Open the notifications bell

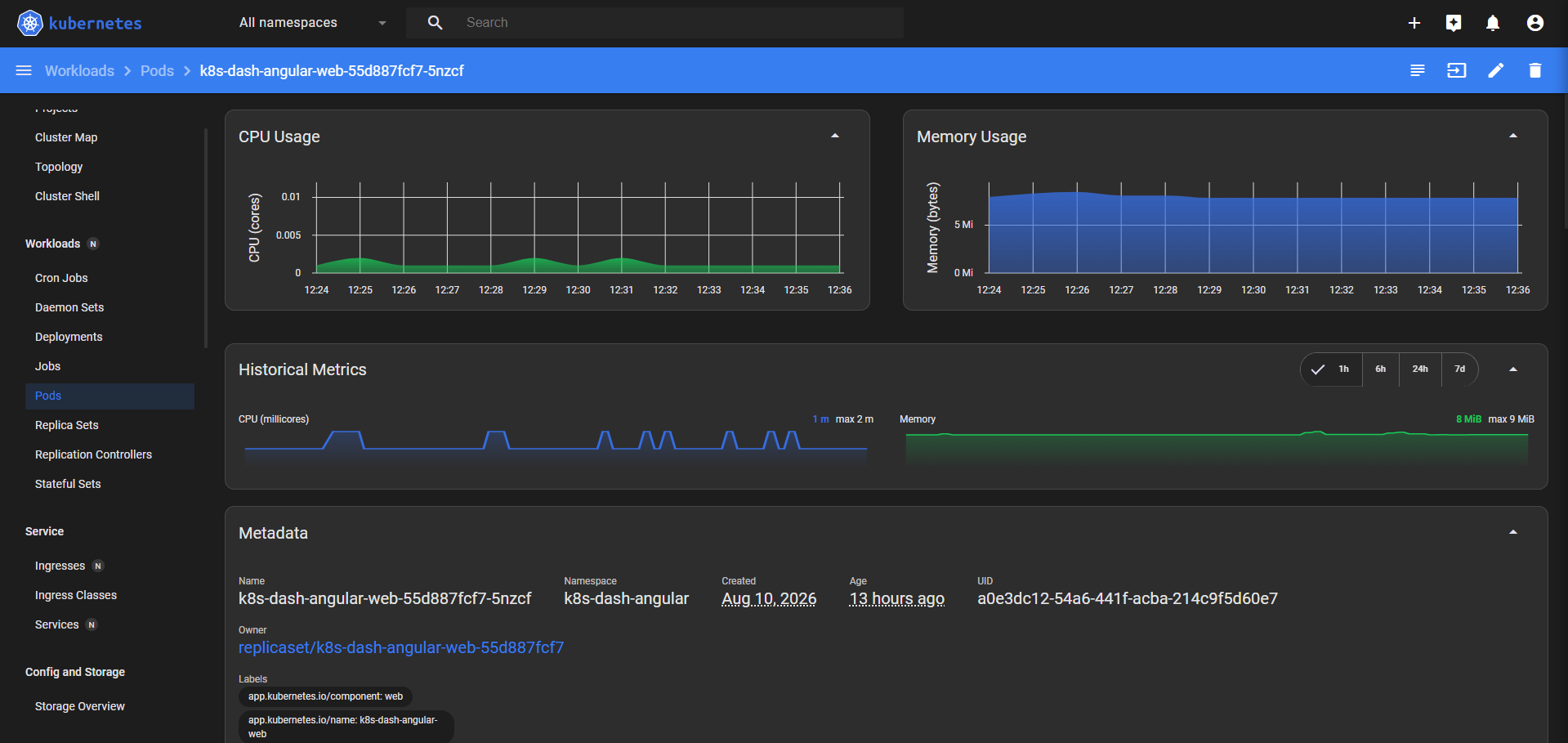coord(1493,23)
